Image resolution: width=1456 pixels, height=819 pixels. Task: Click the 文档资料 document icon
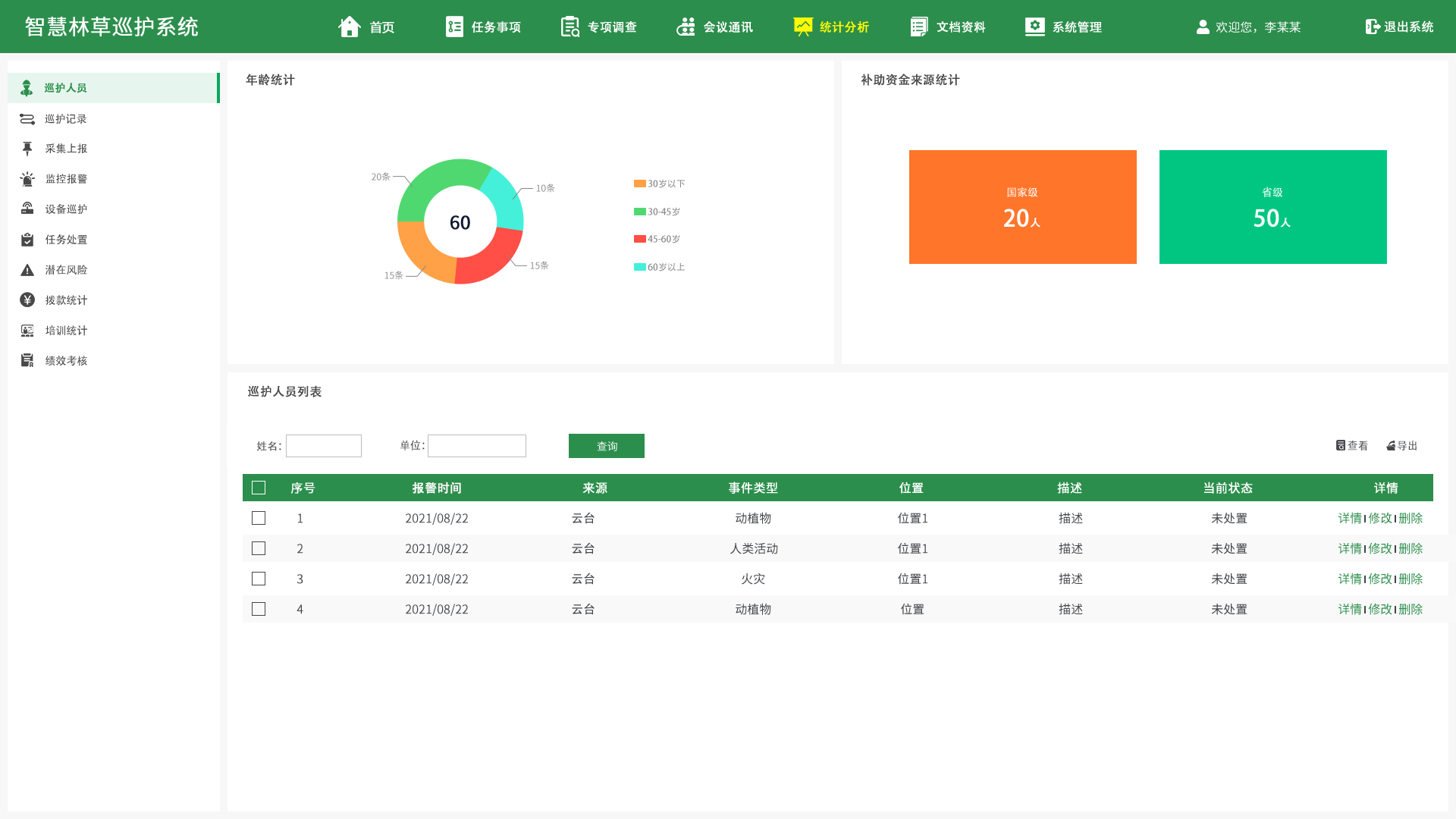tap(918, 27)
